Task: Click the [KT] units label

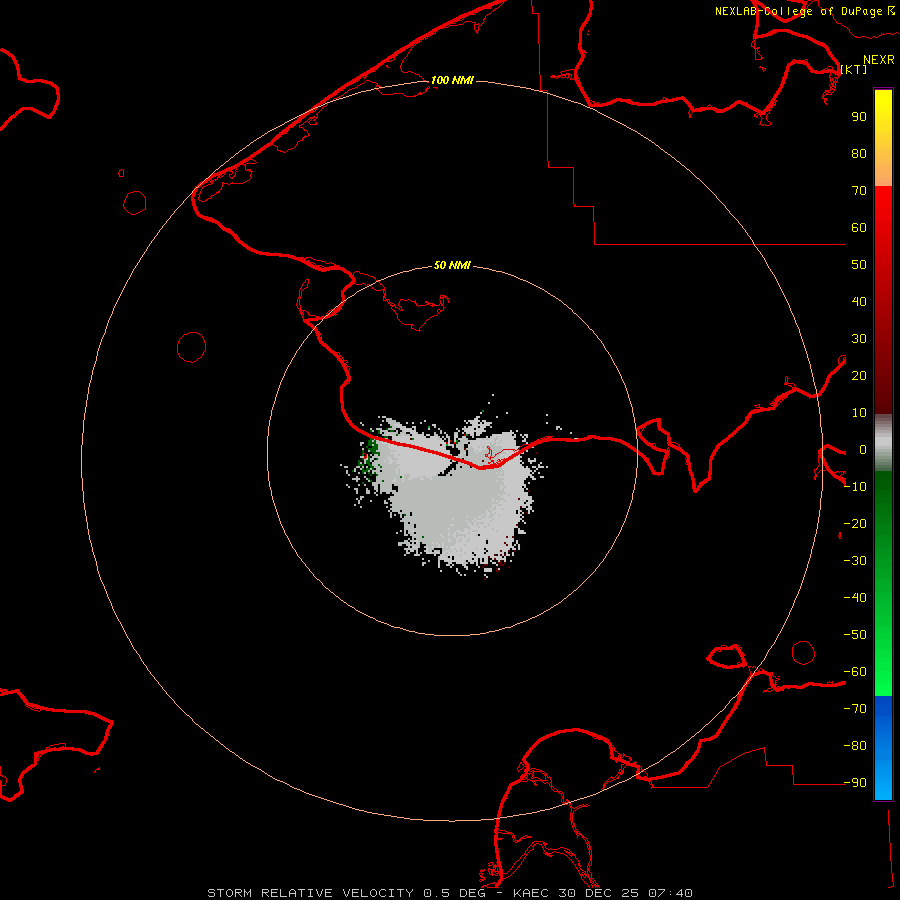Action: tap(854, 69)
